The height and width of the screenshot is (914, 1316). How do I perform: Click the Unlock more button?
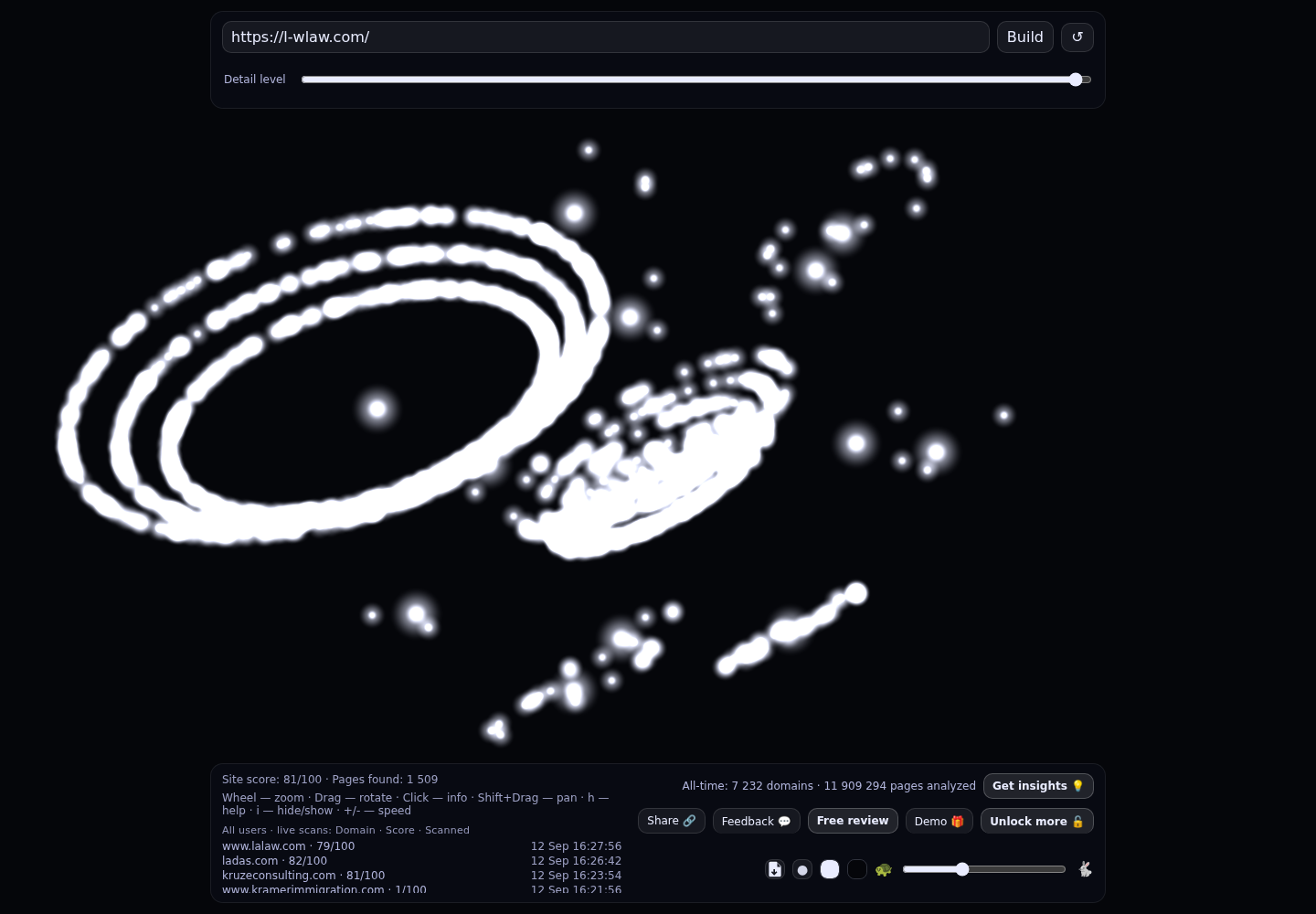(1037, 821)
